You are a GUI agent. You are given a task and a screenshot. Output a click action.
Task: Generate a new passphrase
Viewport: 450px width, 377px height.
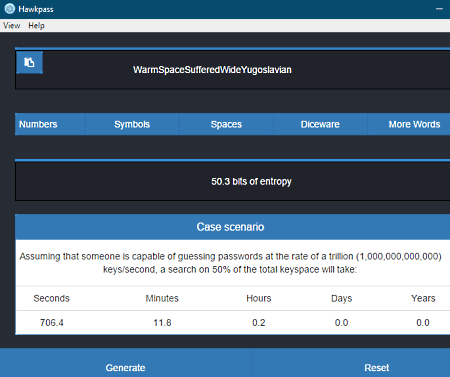(125, 363)
